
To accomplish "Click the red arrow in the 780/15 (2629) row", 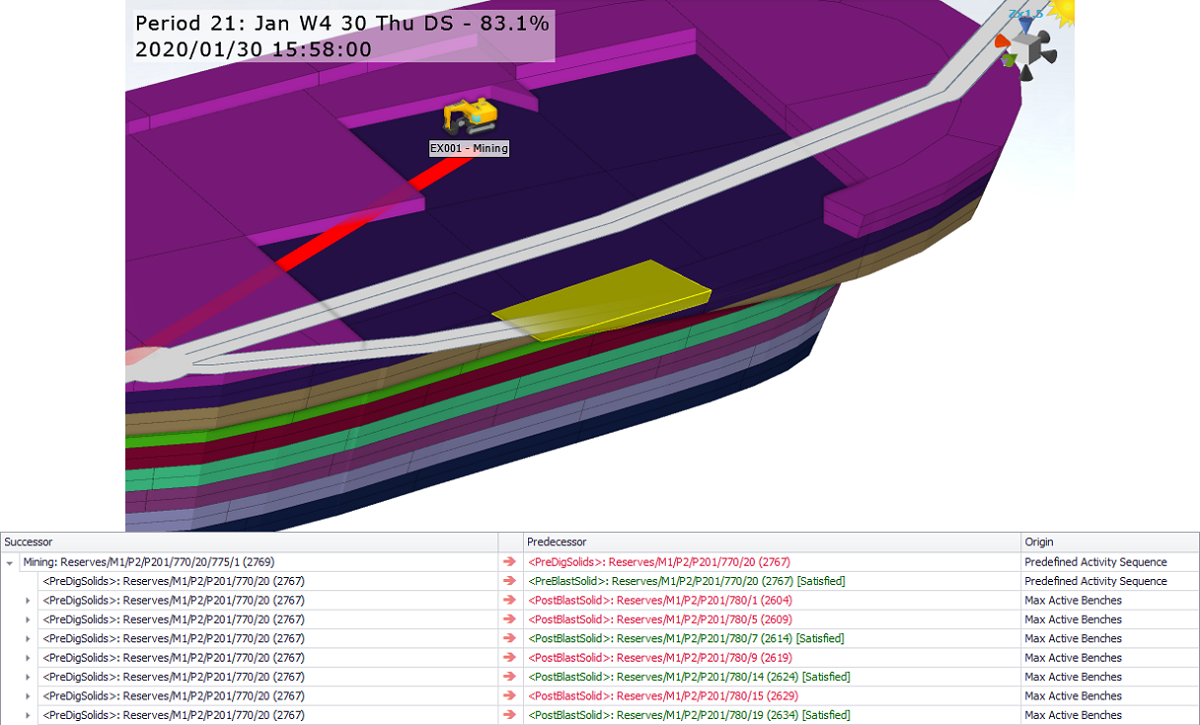I will tap(511, 696).
